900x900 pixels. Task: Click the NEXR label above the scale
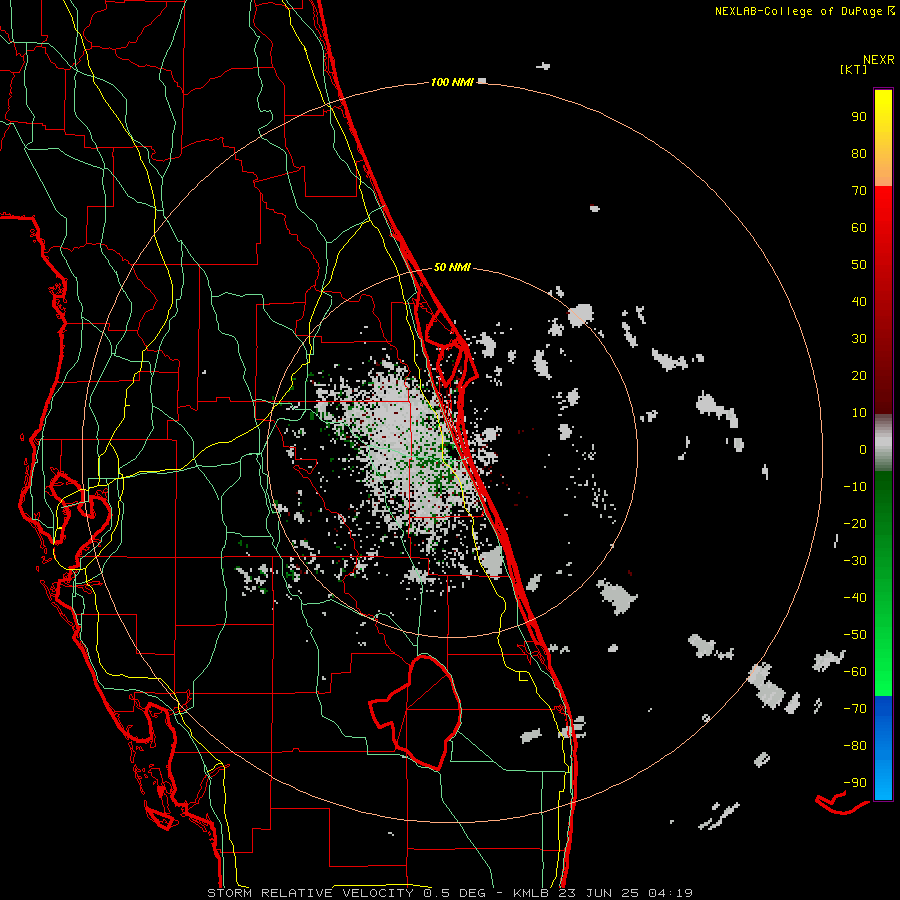(878, 60)
